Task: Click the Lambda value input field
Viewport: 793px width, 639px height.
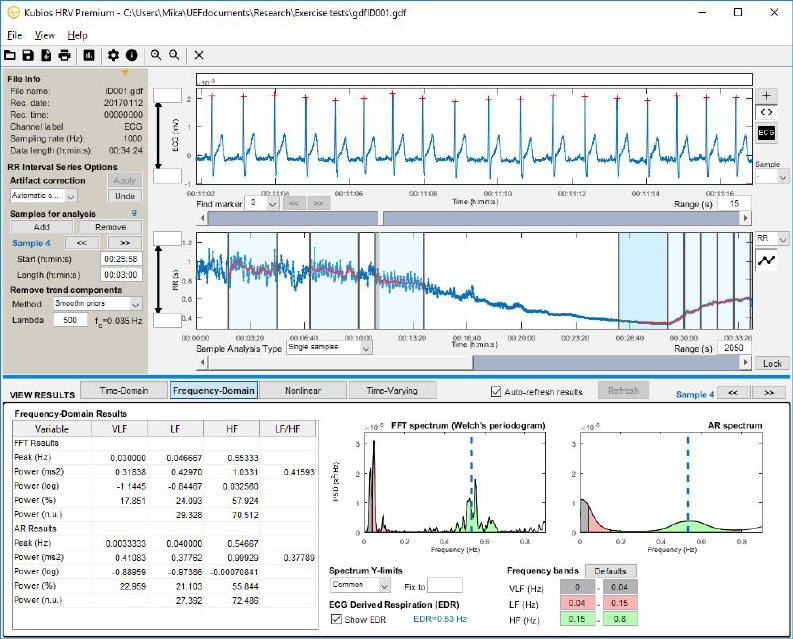Action: (72, 320)
